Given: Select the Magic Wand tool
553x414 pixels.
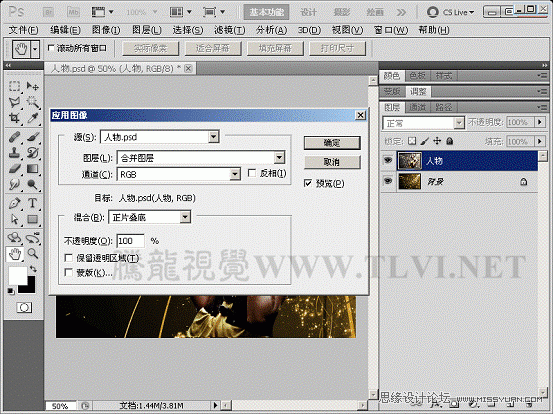Looking at the screenshot, I should [32, 102].
